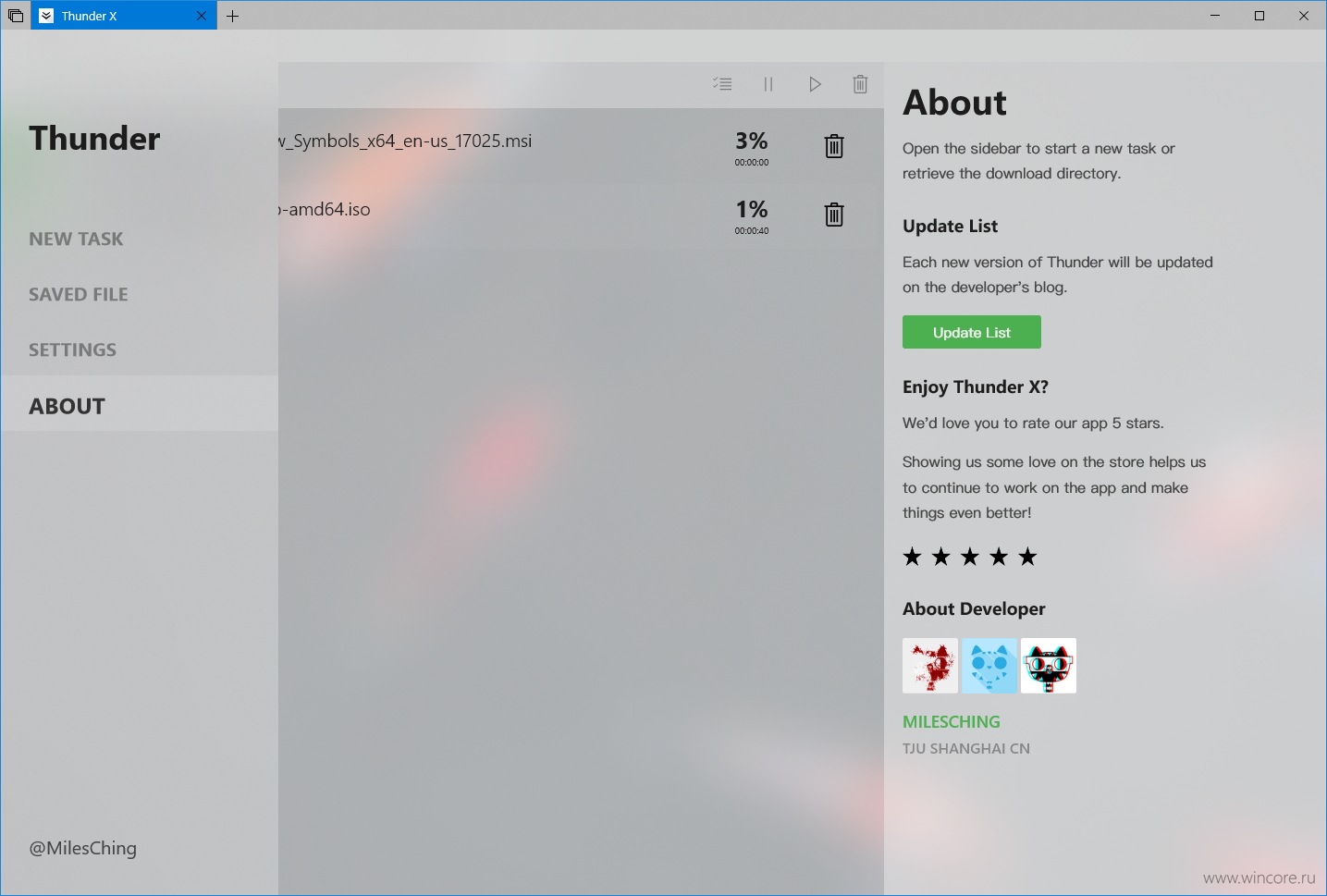1327x896 pixels.
Task: Click the TJU SHANGHAI CN text
Action: point(966,749)
